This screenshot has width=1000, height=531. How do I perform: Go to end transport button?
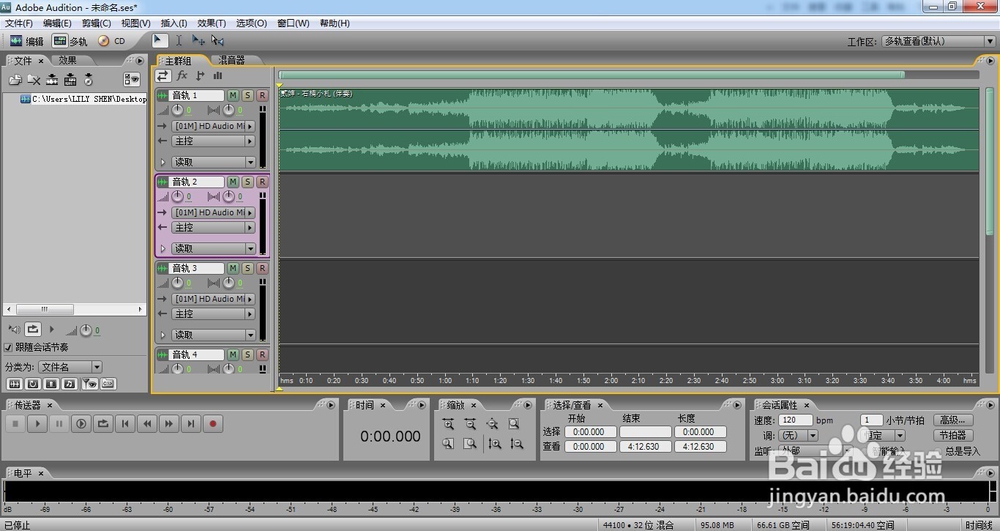(191, 423)
